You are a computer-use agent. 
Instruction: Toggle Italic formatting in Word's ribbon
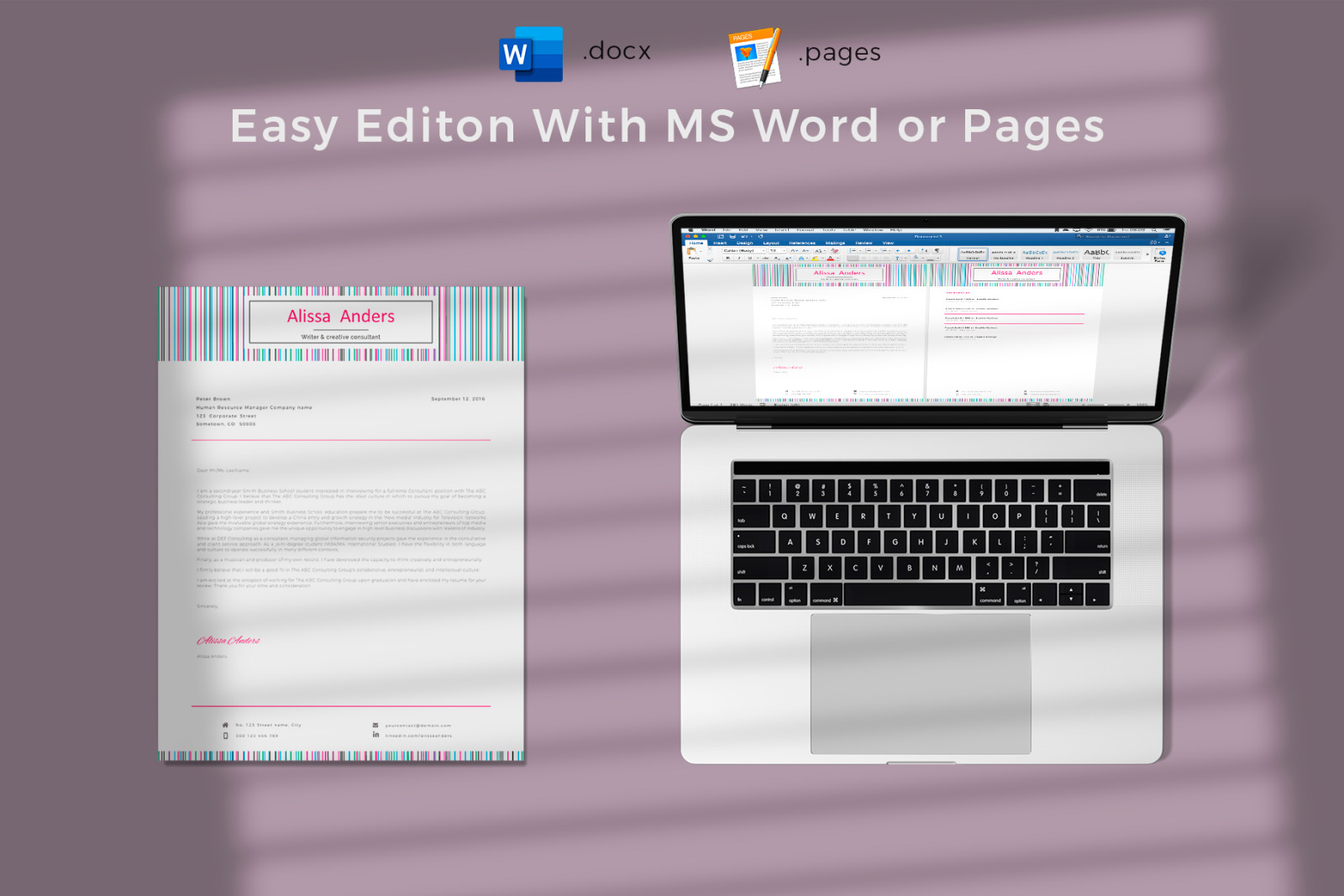[x=739, y=259]
